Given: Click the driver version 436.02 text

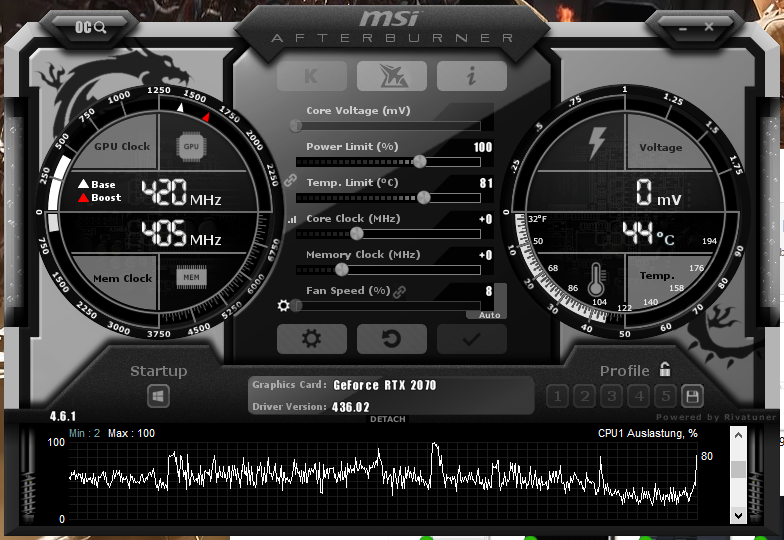Looking at the screenshot, I should (350, 407).
